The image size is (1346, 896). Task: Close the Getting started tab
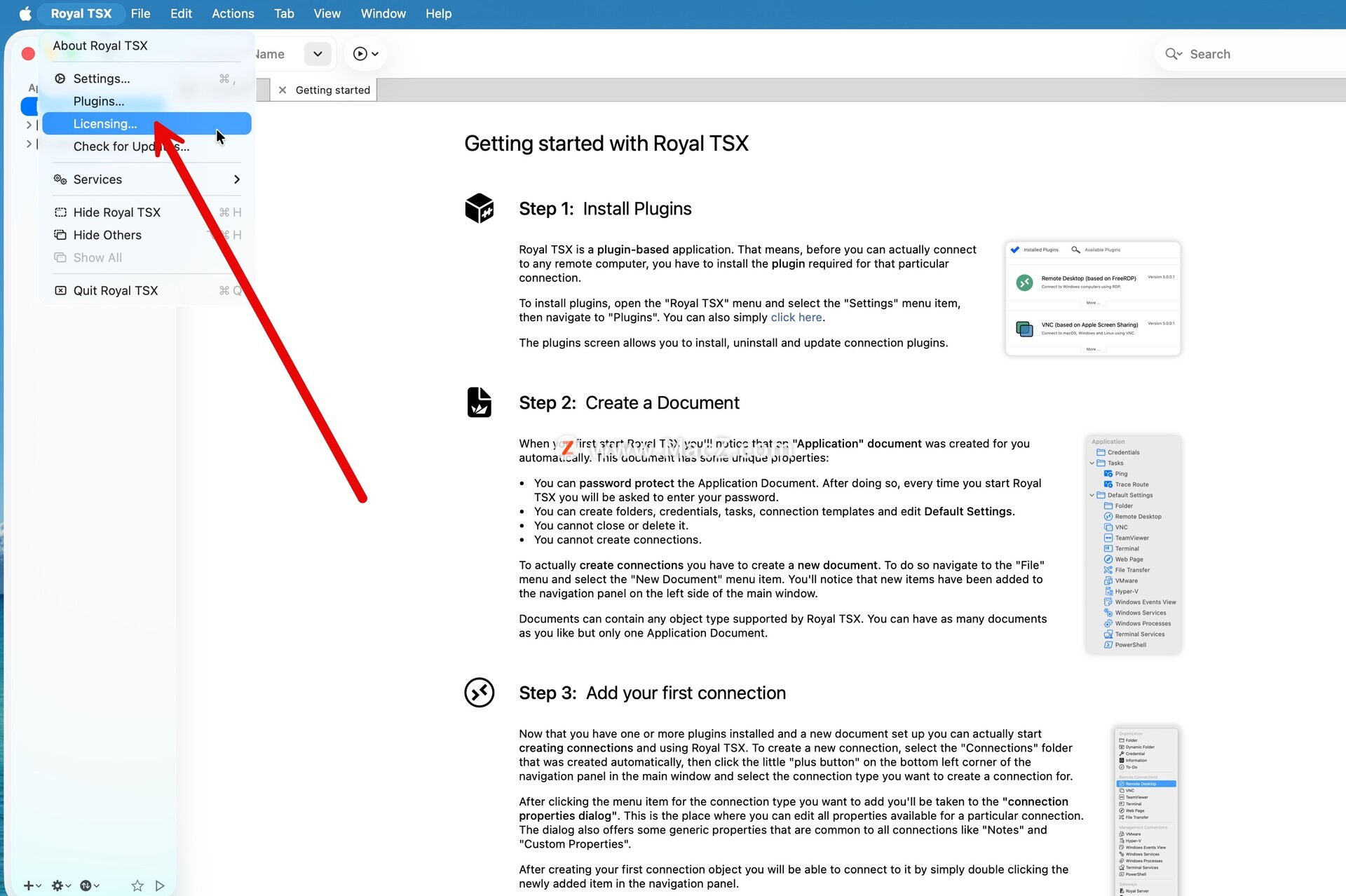[x=283, y=90]
